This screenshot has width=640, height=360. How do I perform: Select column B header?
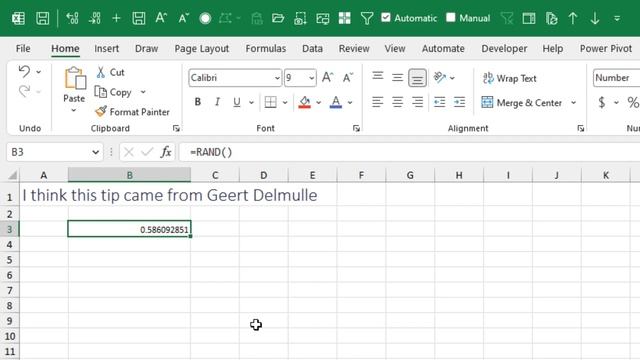(x=129, y=175)
